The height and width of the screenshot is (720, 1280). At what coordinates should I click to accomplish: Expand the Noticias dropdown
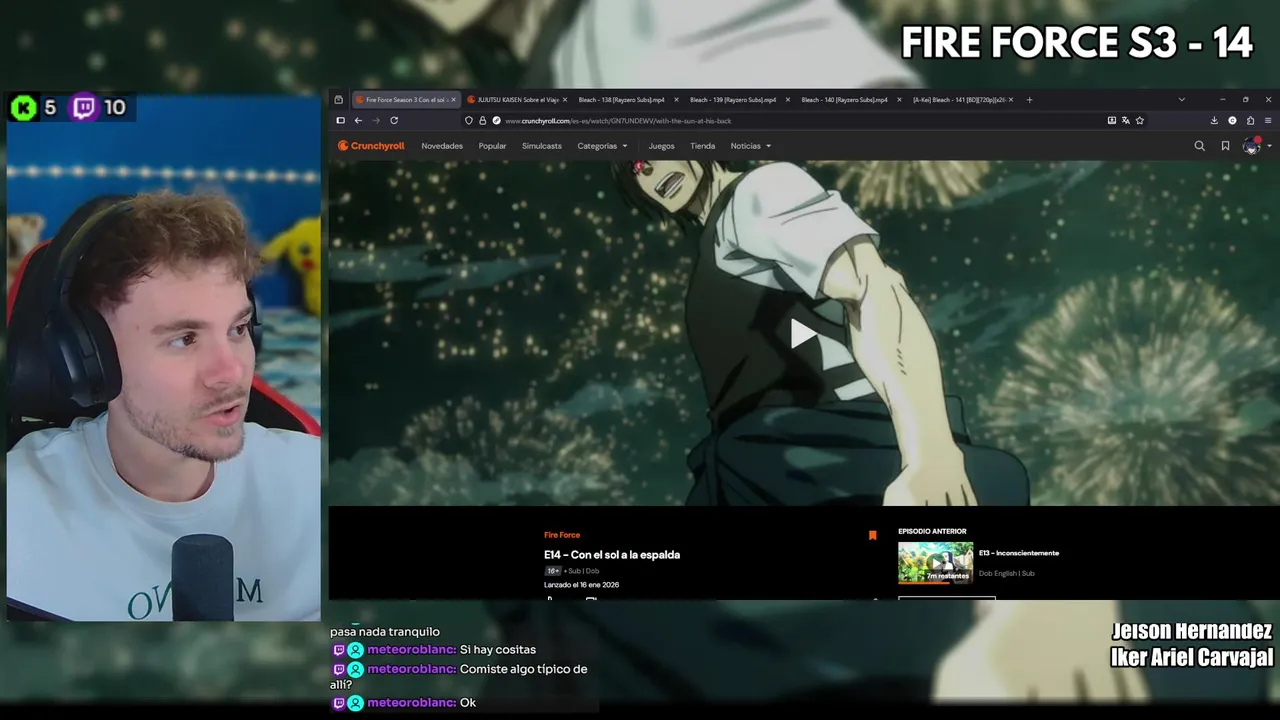tap(750, 146)
